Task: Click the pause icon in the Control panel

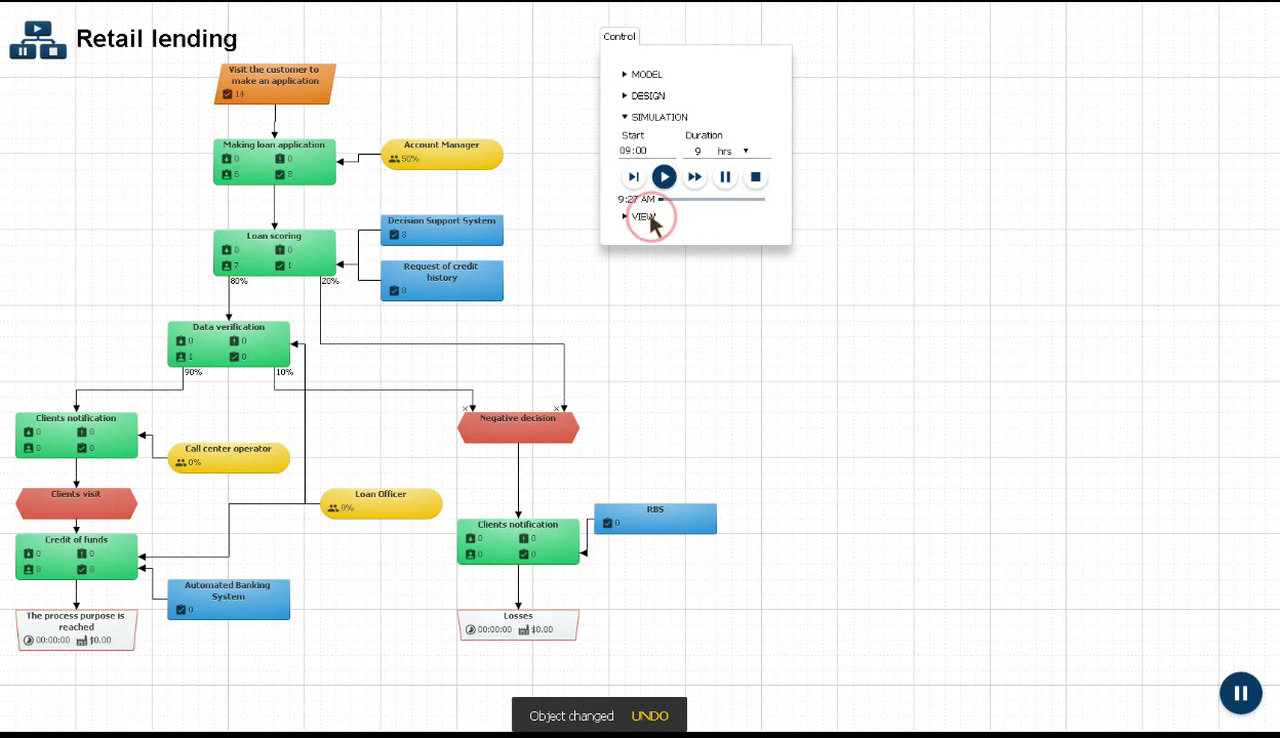Action: click(725, 176)
